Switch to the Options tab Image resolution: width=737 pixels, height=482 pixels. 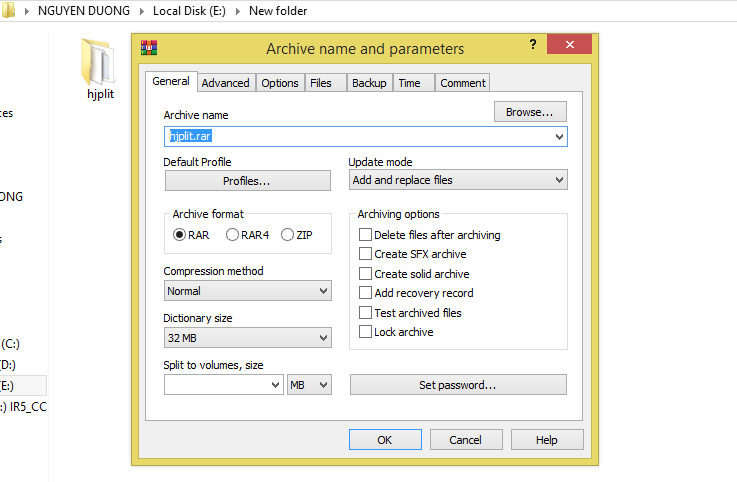[x=280, y=83]
